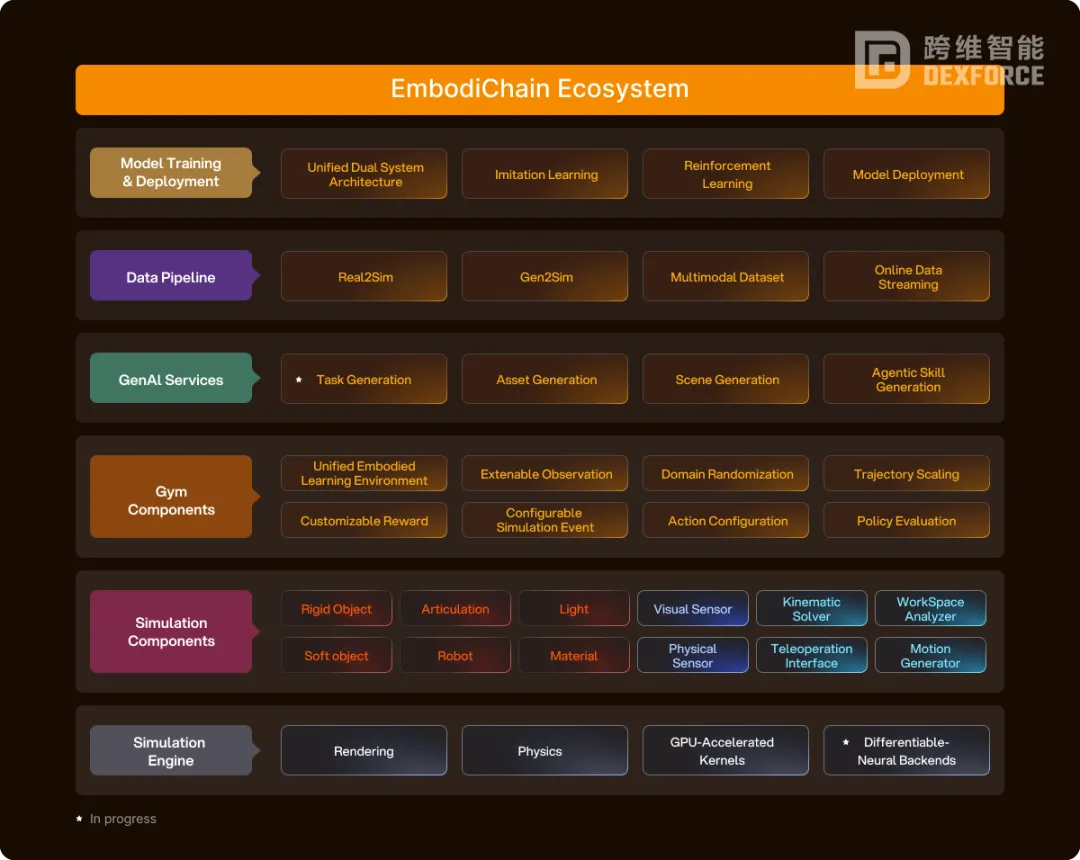Click the GPU-Accelerated Kernels box
Screen dimensions: 1080x860
725,751
